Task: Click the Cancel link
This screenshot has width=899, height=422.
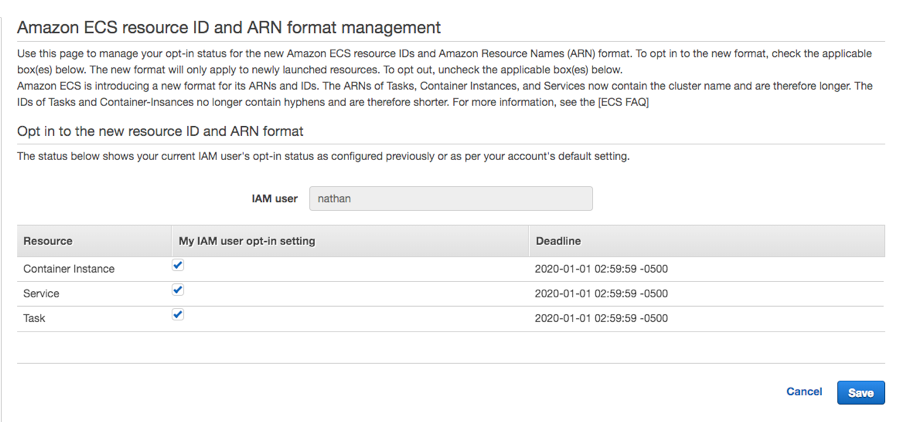Action: pos(804,392)
